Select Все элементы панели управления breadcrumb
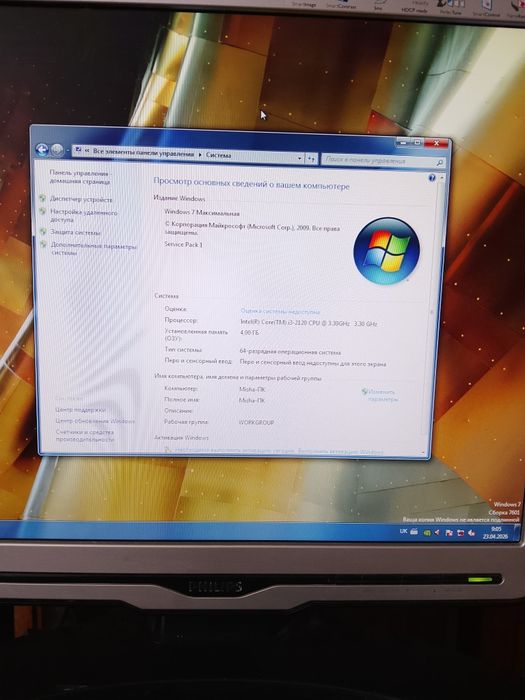Image resolution: width=525 pixels, height=700 pixels. pyautogui.click(x=143, y=153)
